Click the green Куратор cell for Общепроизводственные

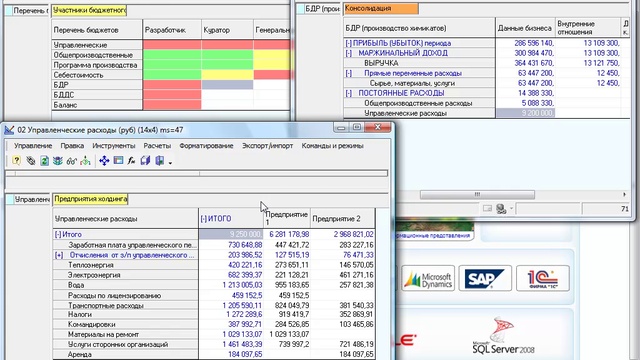coord(227,55)
